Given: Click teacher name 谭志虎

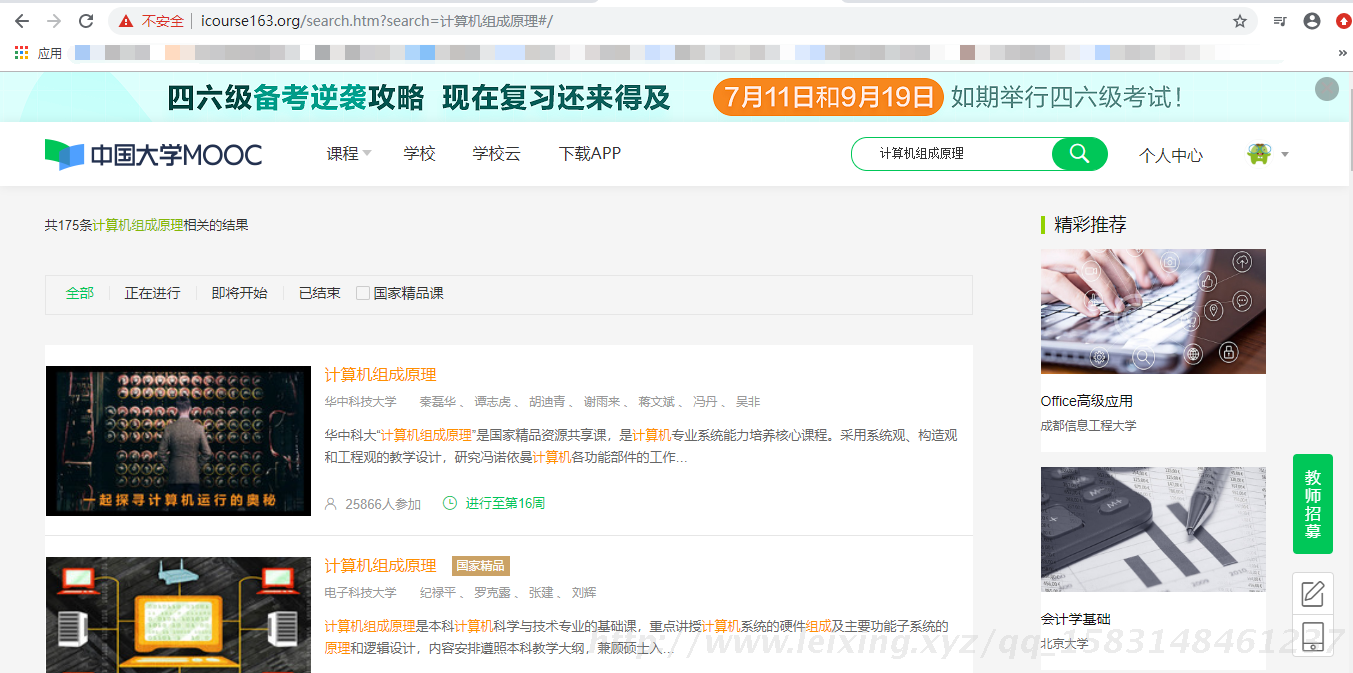Looking at the screenshot, I should pos(492,401).
